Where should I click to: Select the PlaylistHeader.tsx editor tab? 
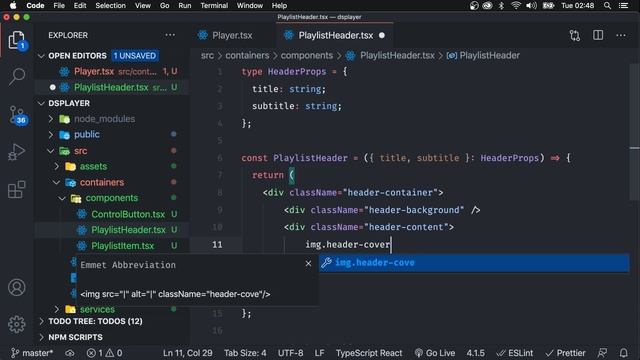pos(335,36)
